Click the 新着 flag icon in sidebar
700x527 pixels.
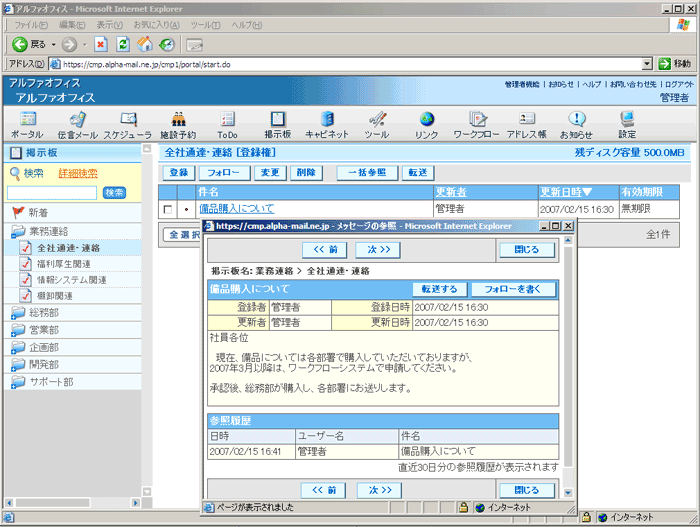18,212
